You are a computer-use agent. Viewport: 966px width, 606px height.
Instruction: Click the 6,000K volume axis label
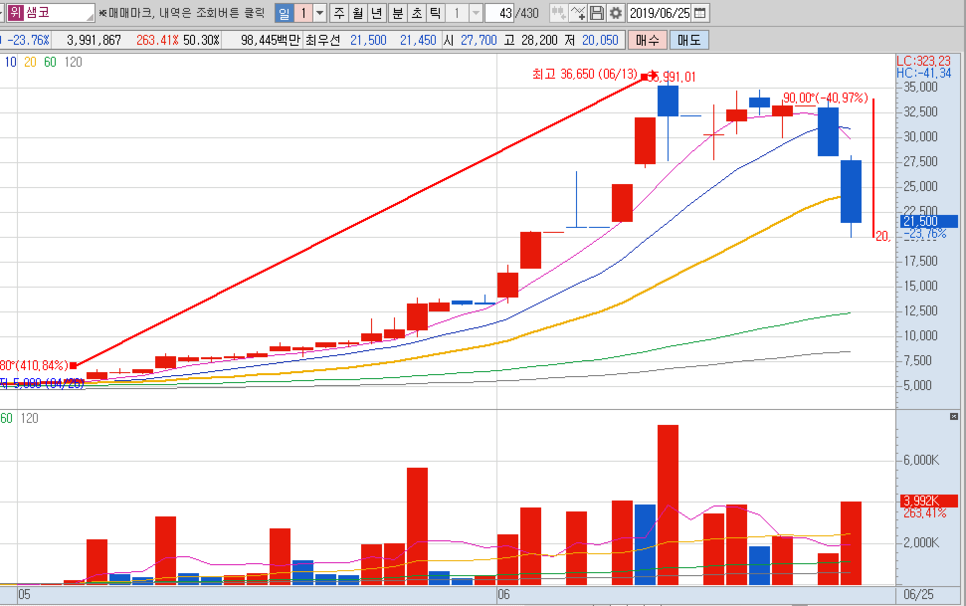click(x=921, y=460)
